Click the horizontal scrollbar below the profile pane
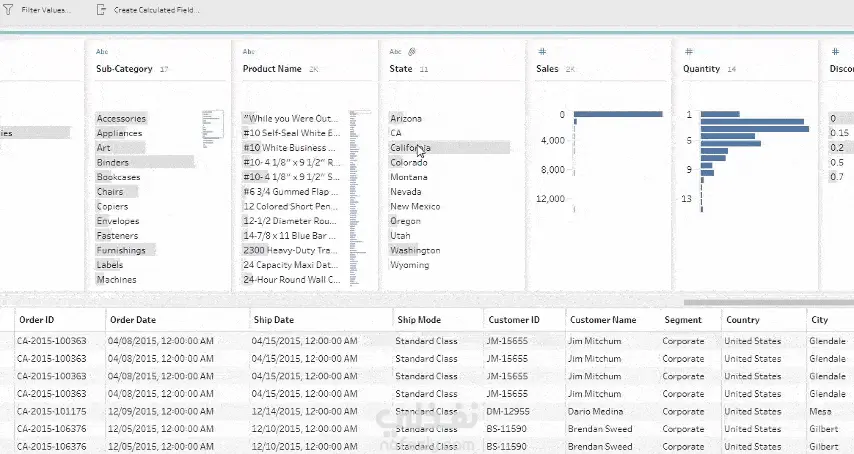The width and height of the screenshot is (854, 454). (x=768, y=302)
